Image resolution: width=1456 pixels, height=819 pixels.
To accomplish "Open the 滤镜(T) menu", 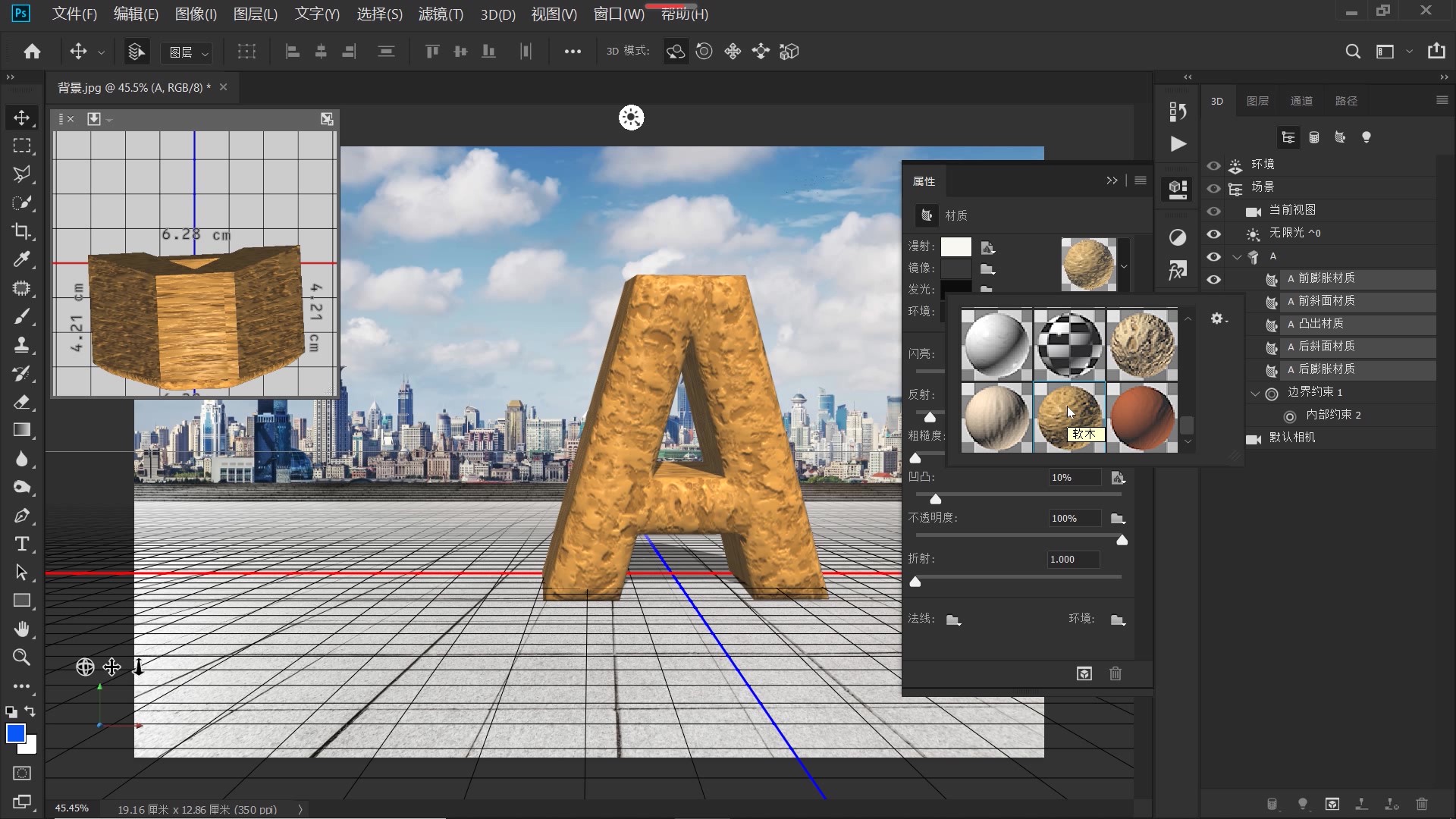I will pyautogui.click(x=441, y=14).
